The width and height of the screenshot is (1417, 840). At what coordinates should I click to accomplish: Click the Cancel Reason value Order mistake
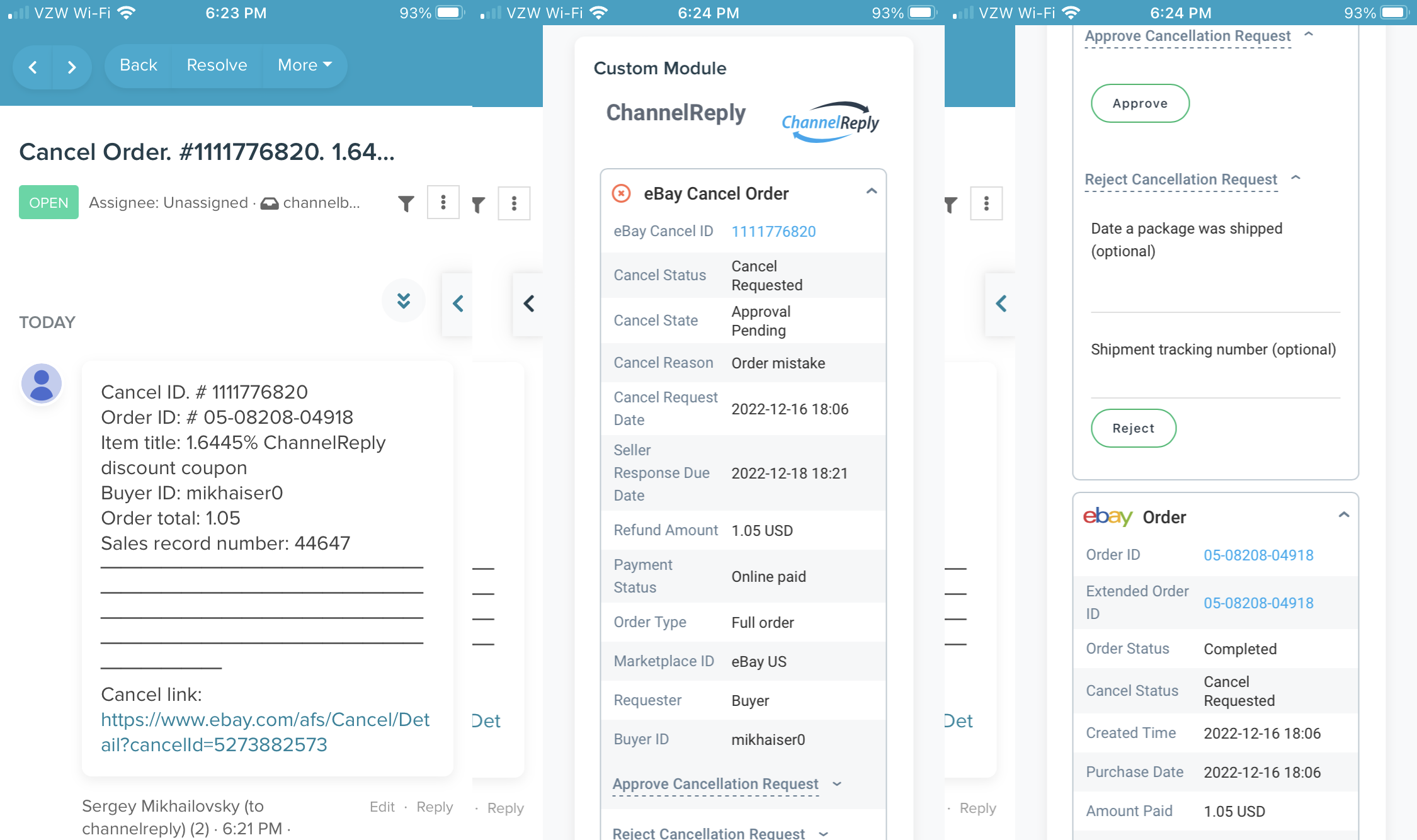point(778,363)
